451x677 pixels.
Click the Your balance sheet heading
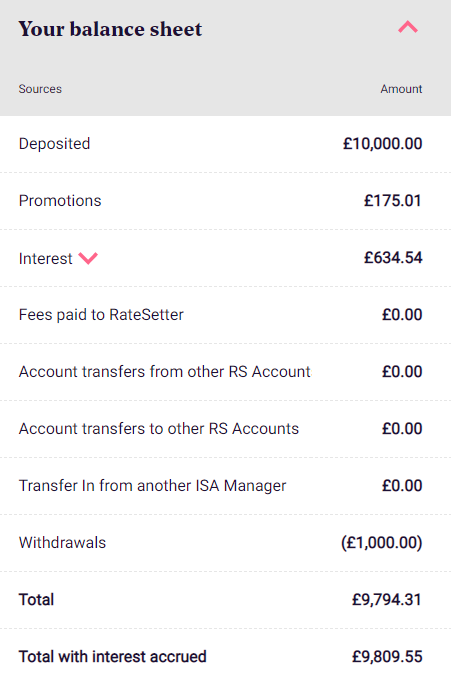(x=110, y=29)
